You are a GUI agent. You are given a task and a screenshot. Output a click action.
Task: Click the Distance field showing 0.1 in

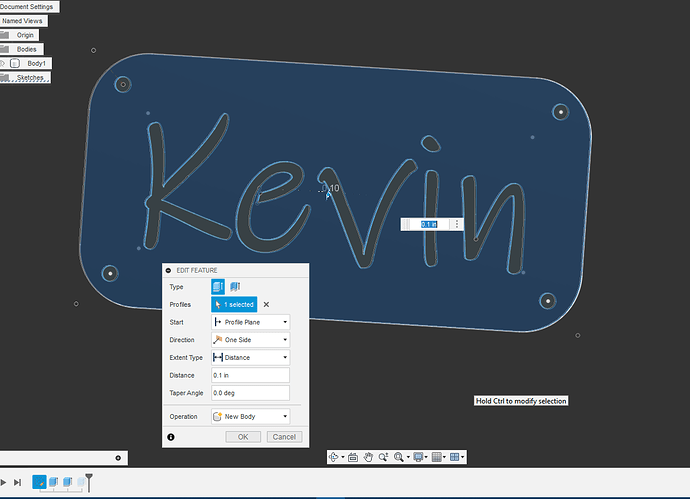[250, 375]
